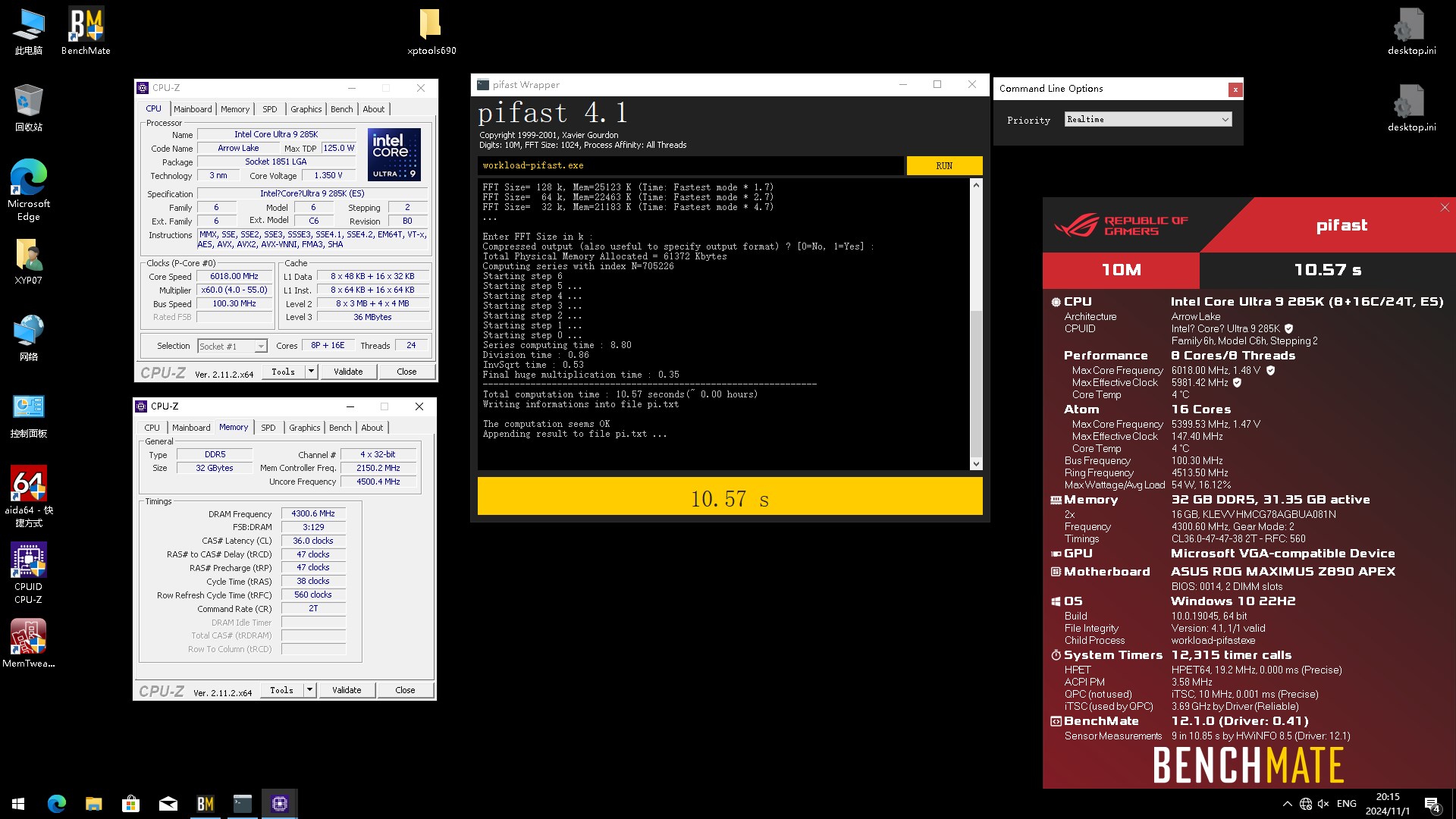The image size is (1456, 819).
Task: Click Close button in top CPU-Z window
Action: [x=406, y=372]
